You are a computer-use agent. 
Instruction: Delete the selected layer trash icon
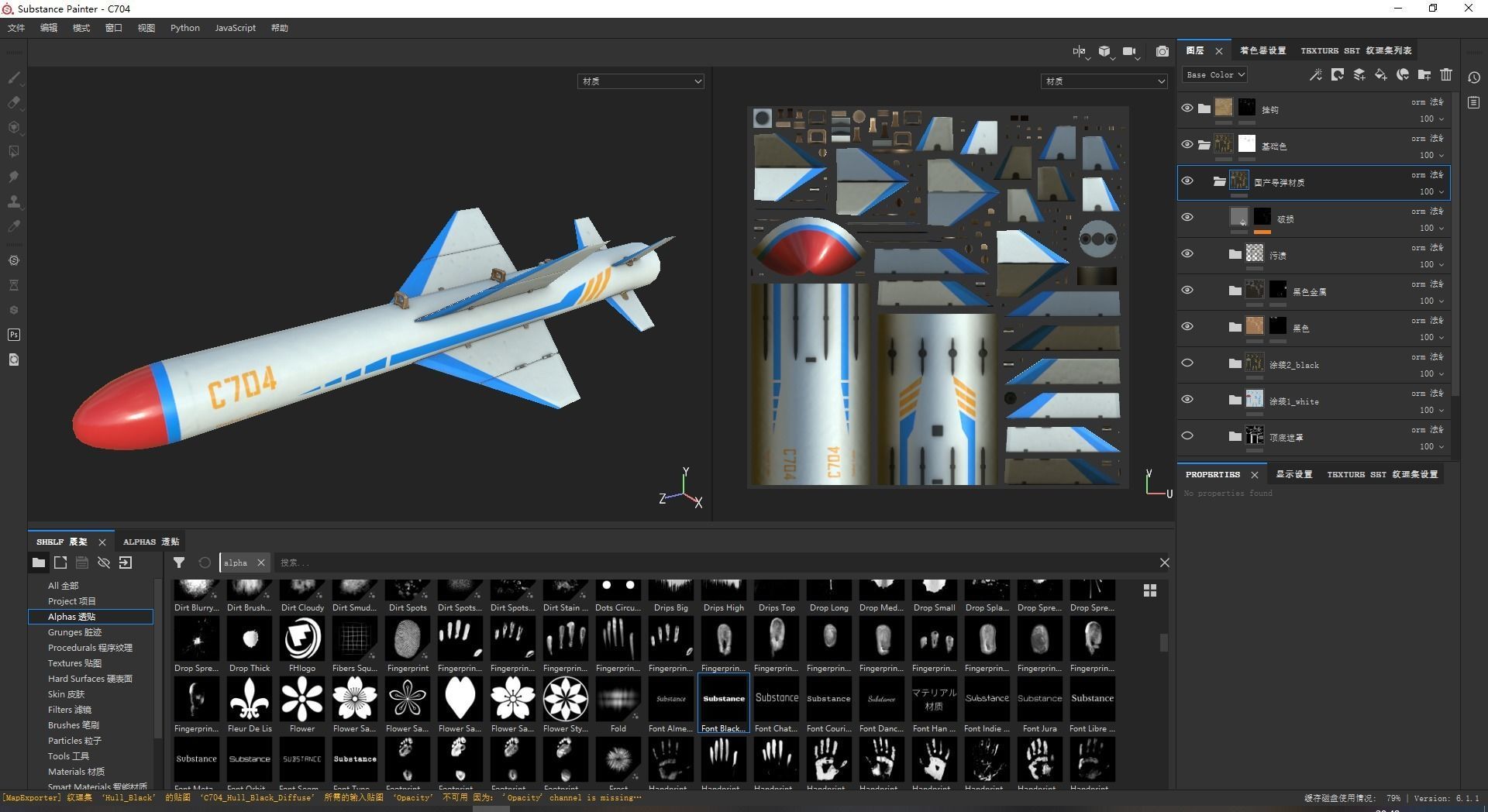point(1446,75)
